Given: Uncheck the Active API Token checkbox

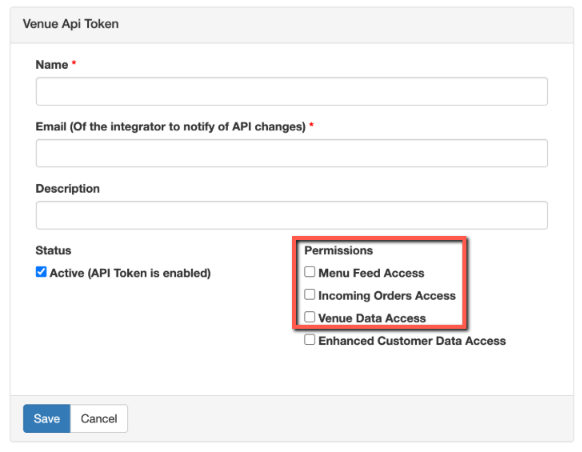Looking at the screenshot, I should (x=41, y=272).
